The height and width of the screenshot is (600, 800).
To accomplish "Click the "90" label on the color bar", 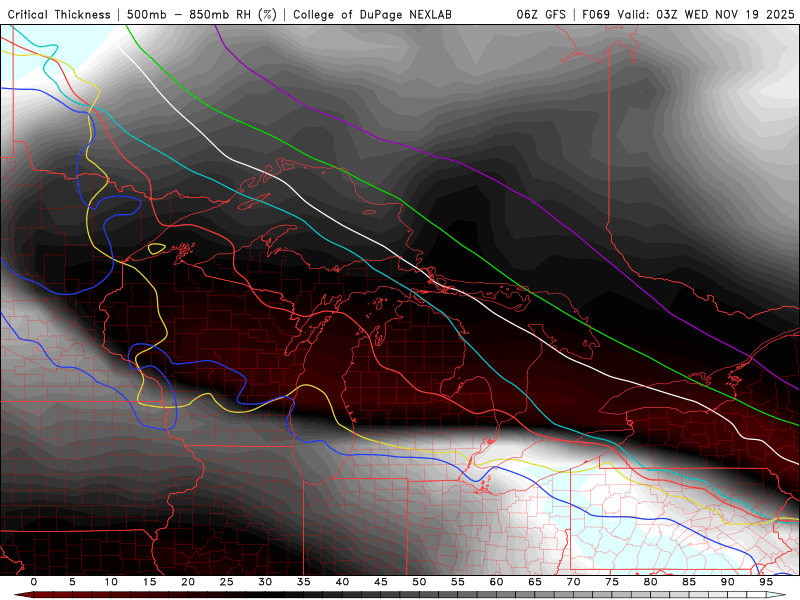I will point(727,582).
